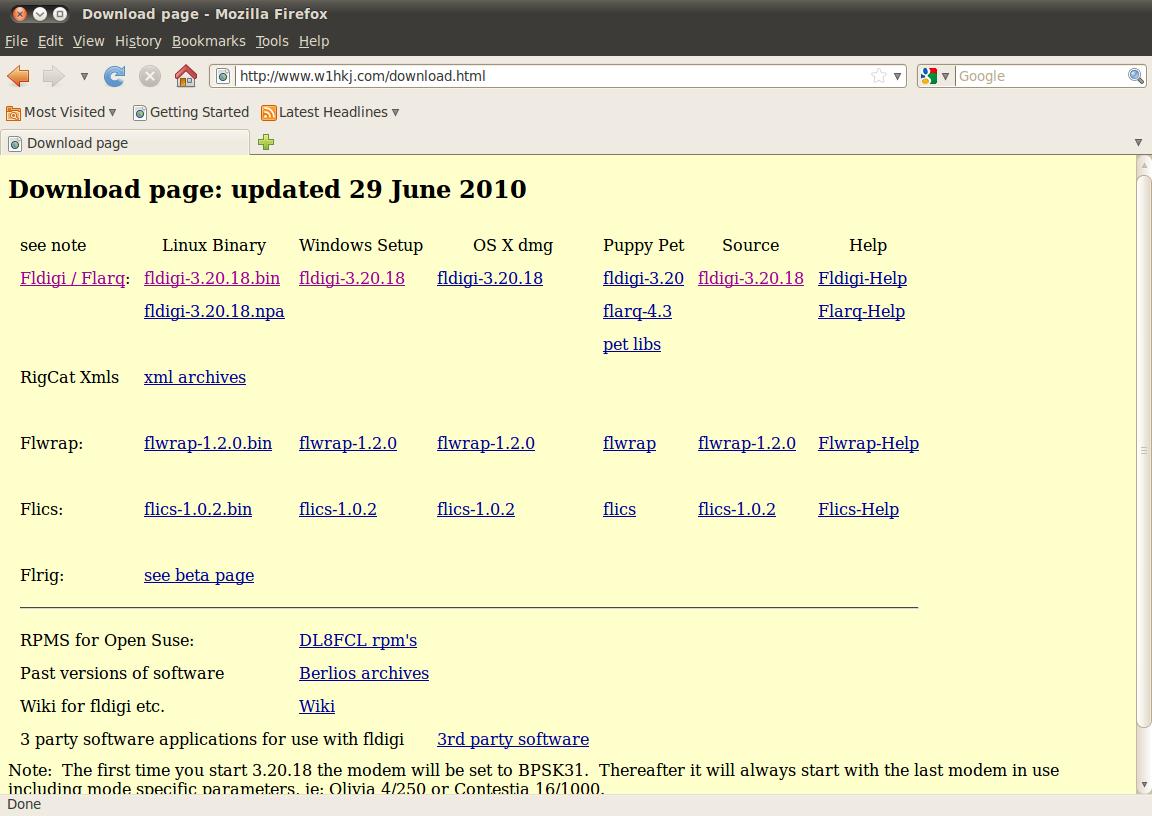Click the vertical page scrollbar
Viewport: 1152px width, 816px height.
tap(1144, 450)
